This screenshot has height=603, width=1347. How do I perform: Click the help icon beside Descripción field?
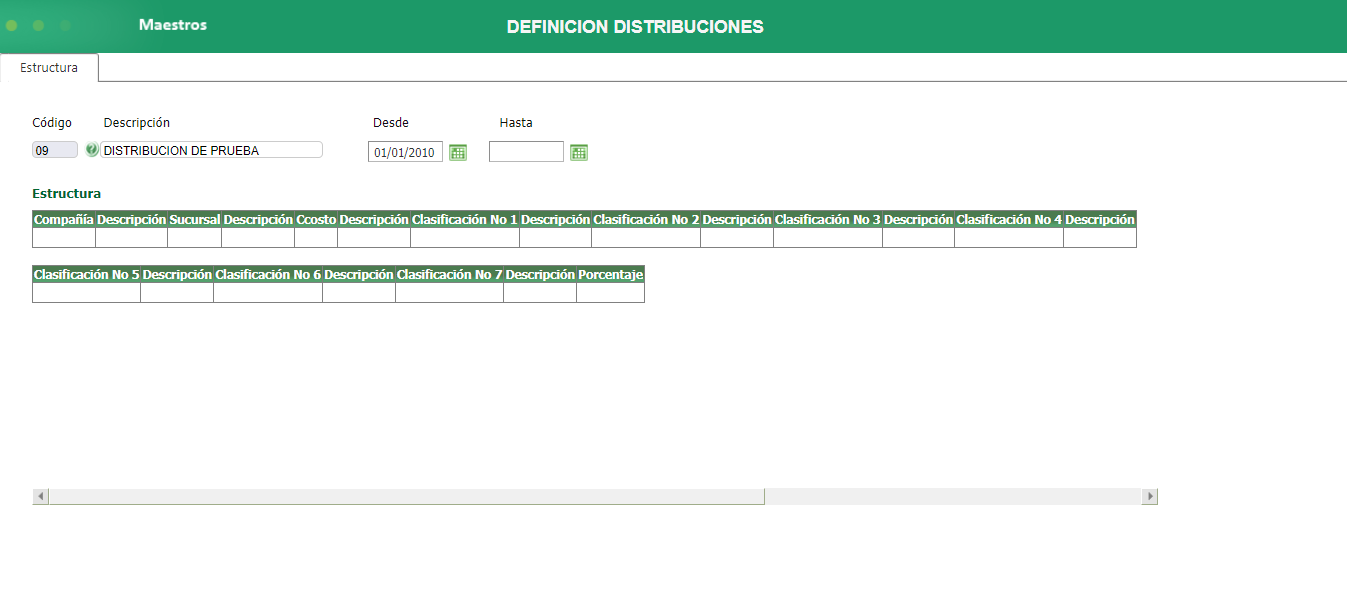pyautogui.click(x=93, y=150)
